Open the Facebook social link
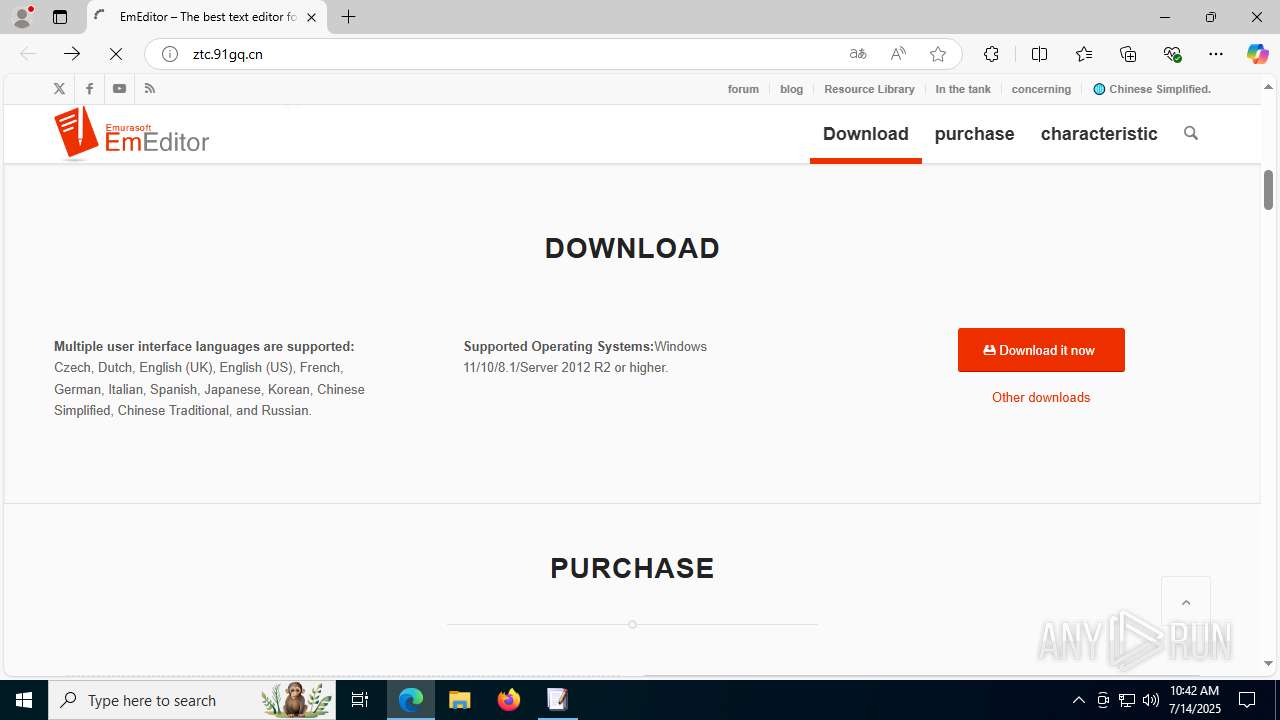 coord(89,89)
